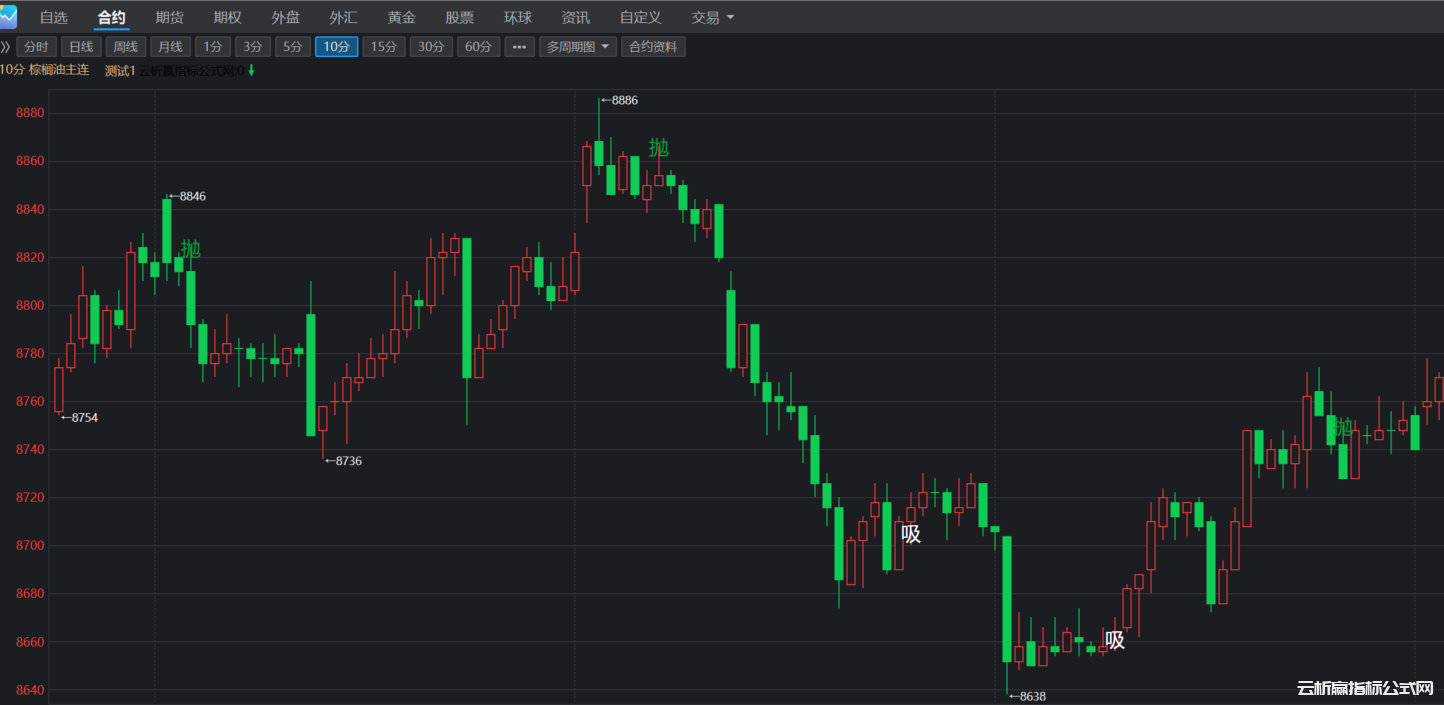Set chart period to 3分
The image size is (1444, 705).
point(253,47)
